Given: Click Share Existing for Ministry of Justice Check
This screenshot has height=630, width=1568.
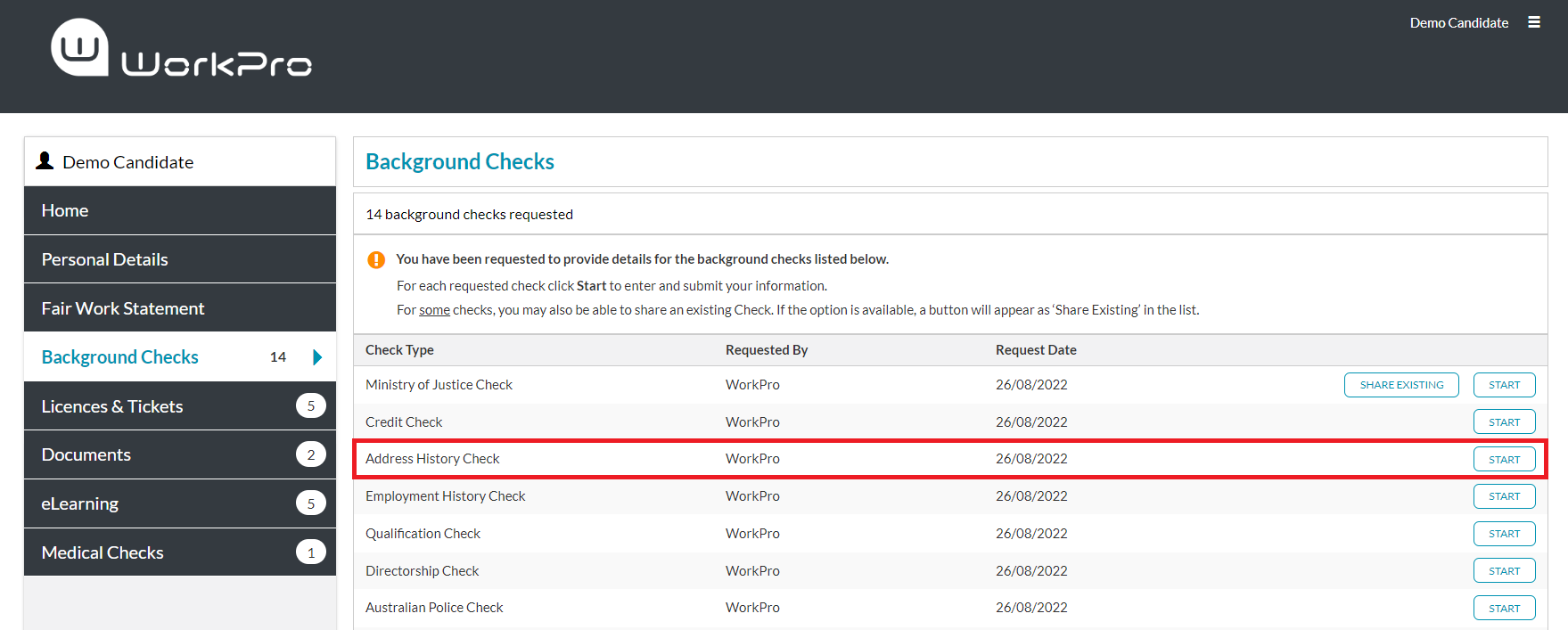Looking at the screenshot, I should [x=1401, y=385].
